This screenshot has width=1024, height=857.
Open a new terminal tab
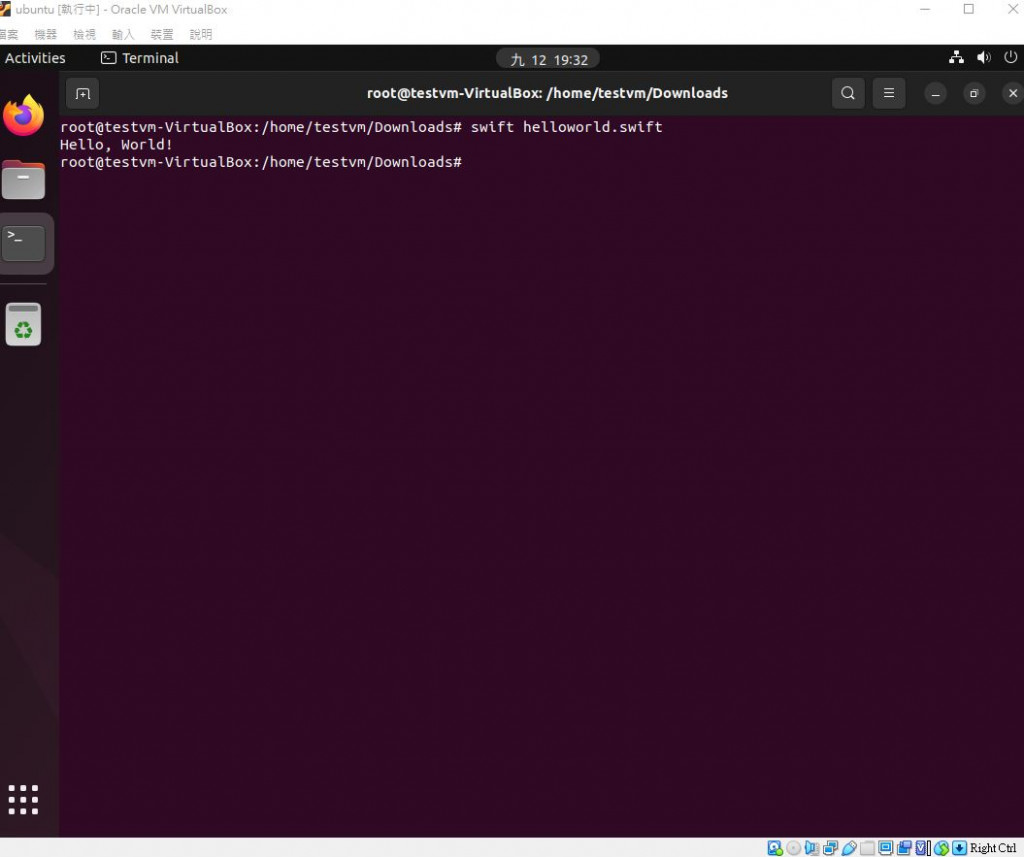(x=82, y=93)
